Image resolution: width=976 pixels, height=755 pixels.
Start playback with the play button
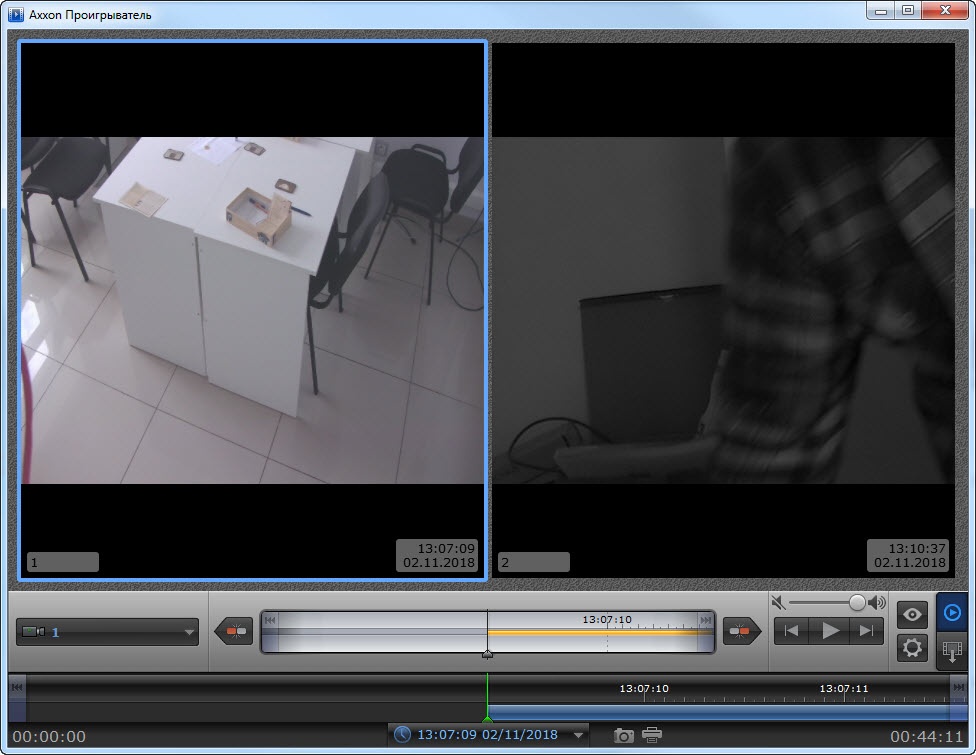[x=829, y=631]
